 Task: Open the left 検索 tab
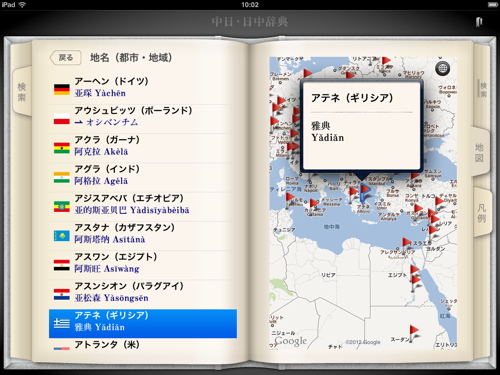(x=22, y=92)
